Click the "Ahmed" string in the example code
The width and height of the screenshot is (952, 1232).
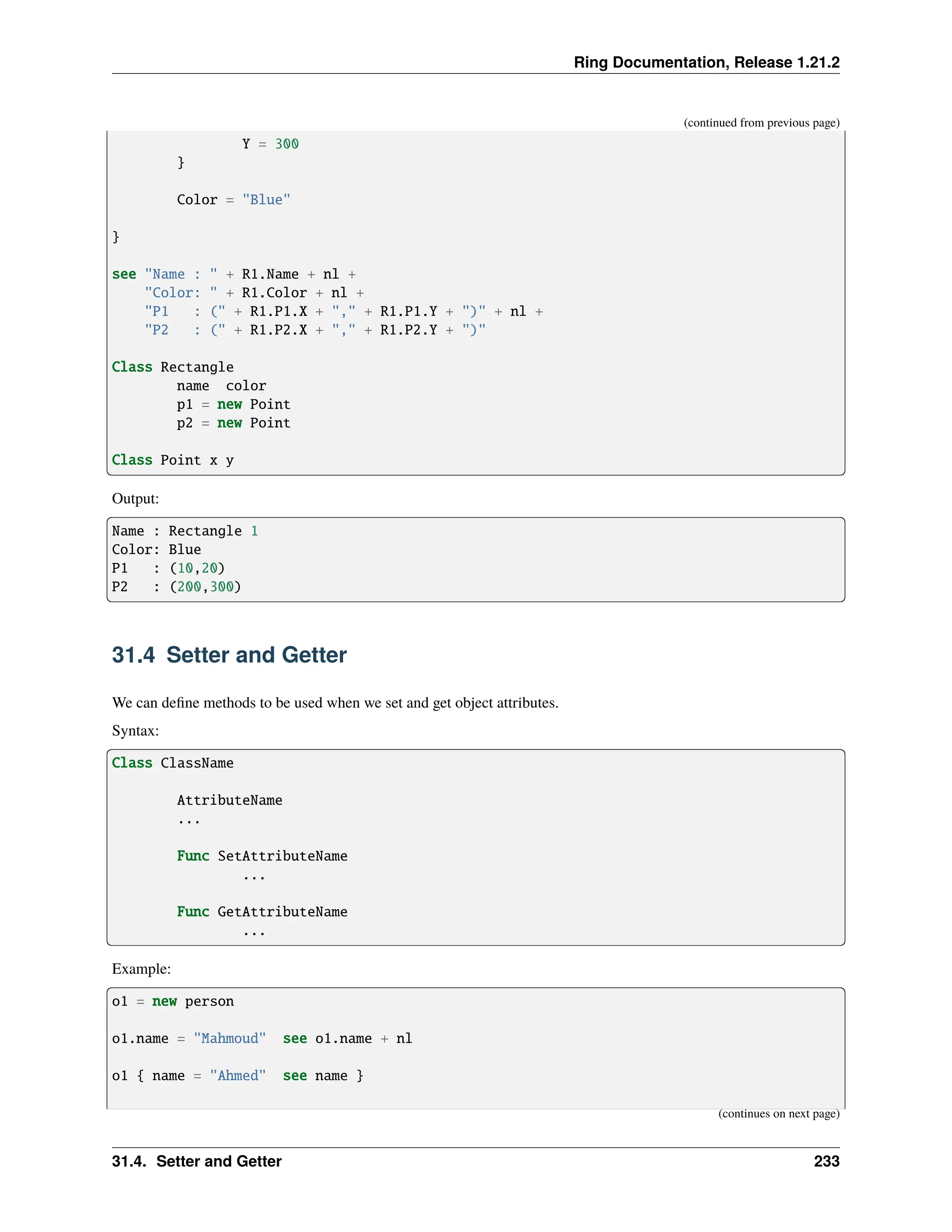pos(238,1076)
